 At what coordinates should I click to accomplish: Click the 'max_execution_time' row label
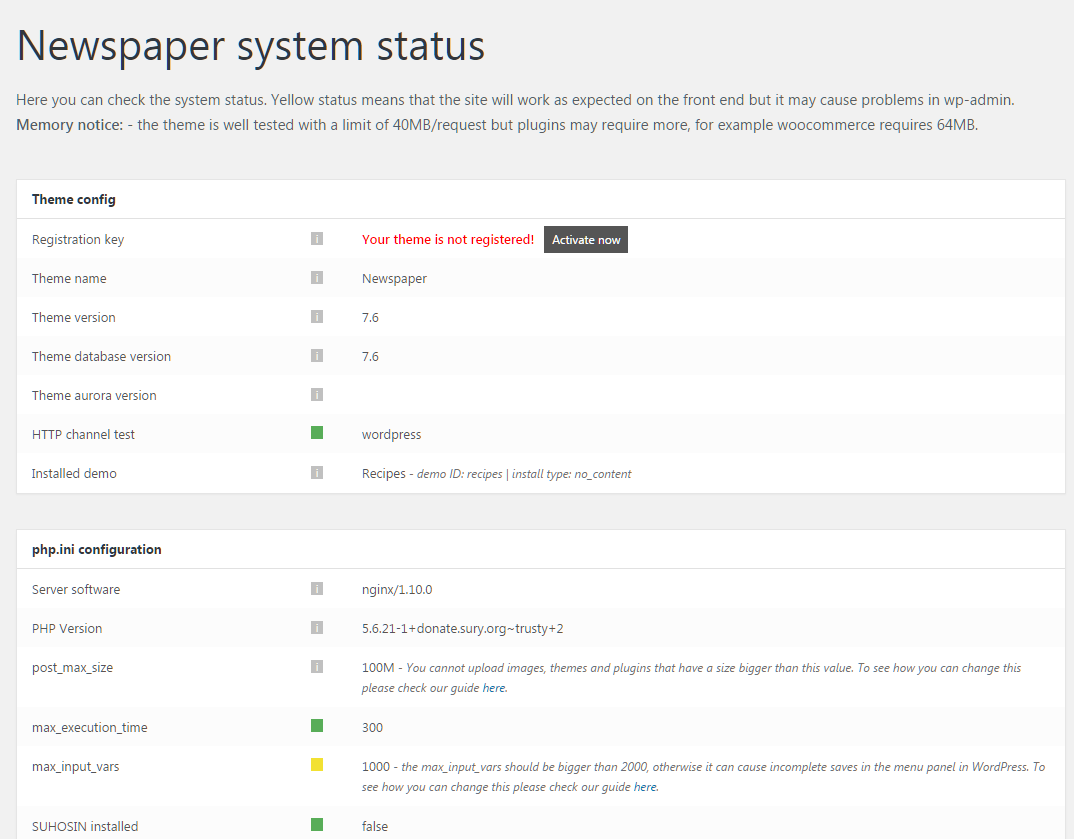(x=89, y=727)
